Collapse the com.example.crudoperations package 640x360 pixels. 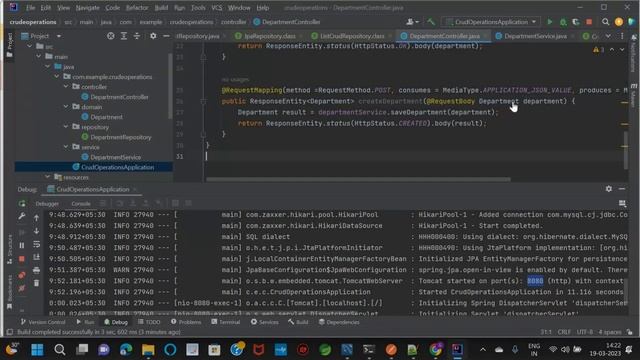[x=57, y=77]
